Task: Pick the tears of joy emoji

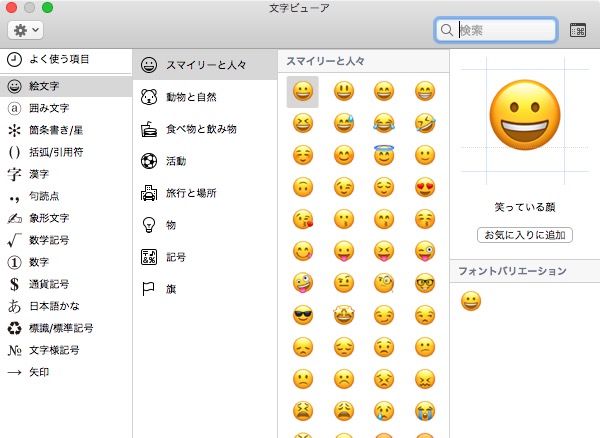Action: point(384,124)
